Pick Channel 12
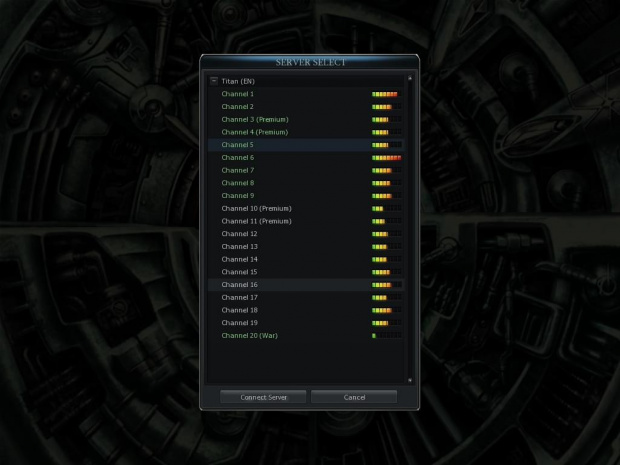 306,234
